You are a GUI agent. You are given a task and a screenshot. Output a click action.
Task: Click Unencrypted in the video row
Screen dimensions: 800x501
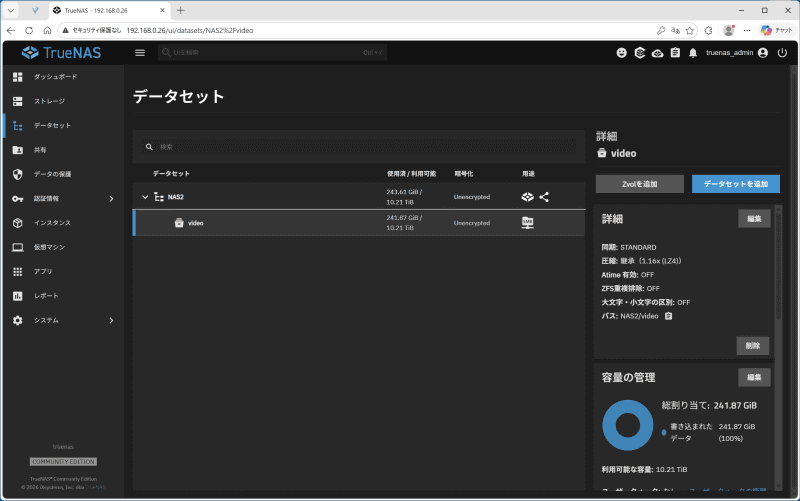pyautogui.click(x=472, y=223)
